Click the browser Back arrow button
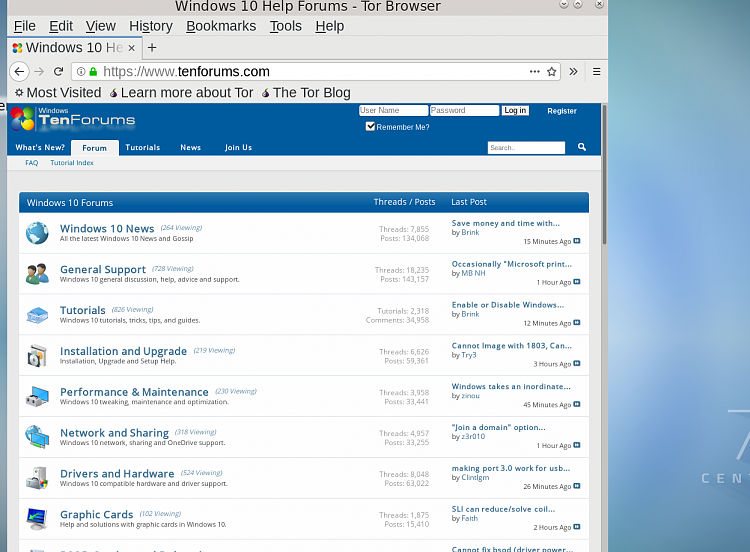This screenshot has height=552, width=750. click(19, 72)
